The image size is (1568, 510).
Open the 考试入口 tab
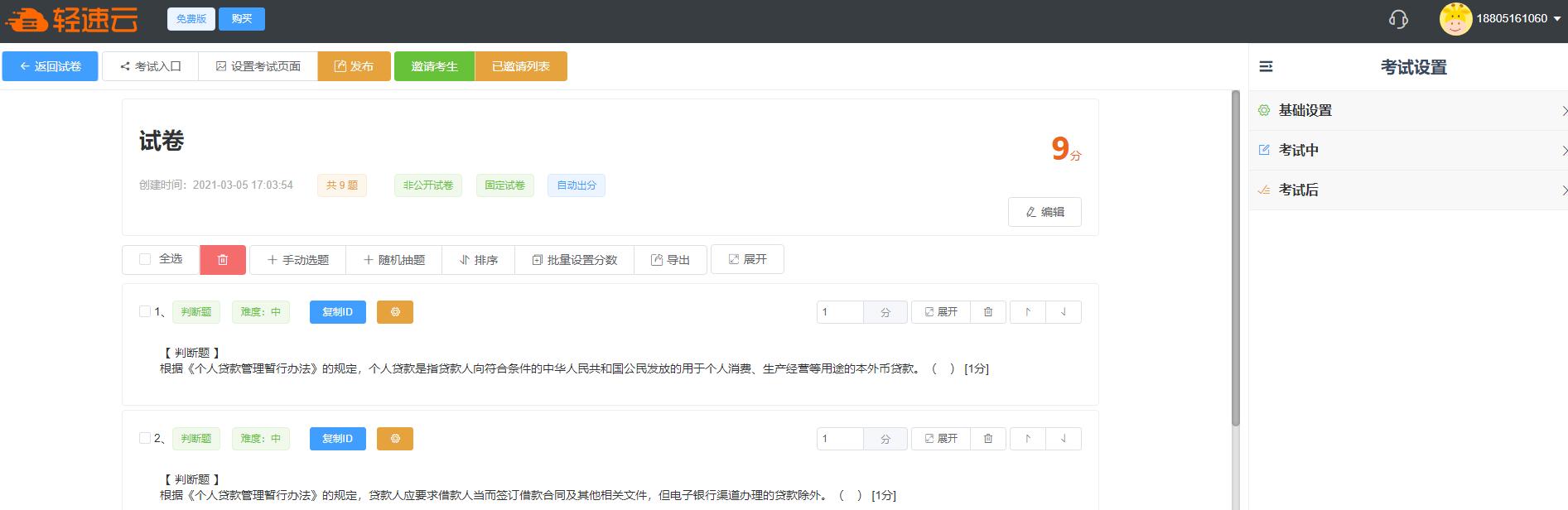pyautogui.click(x=150, y=66)
